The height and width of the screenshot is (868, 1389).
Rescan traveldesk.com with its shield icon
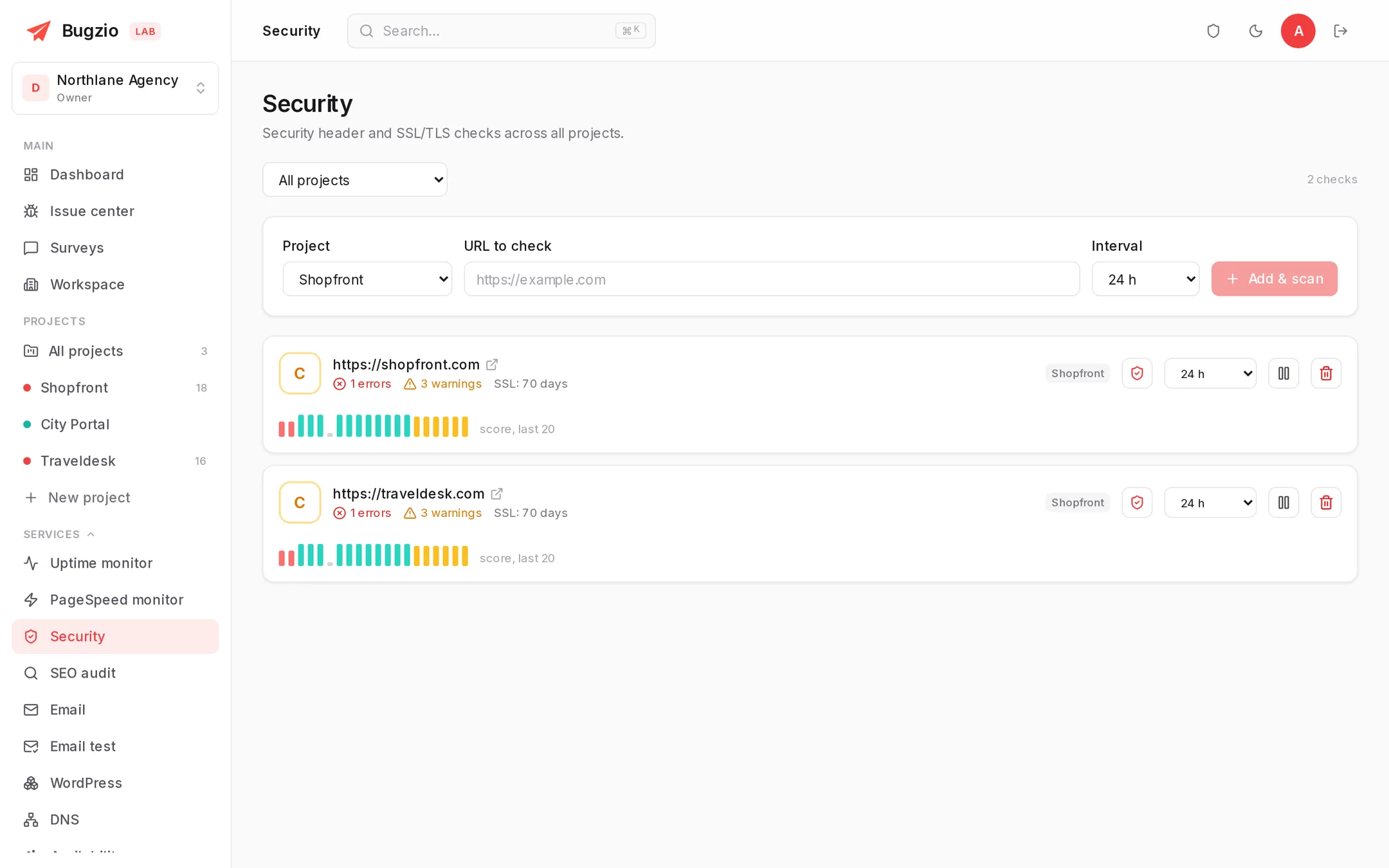coord(1137,503)
